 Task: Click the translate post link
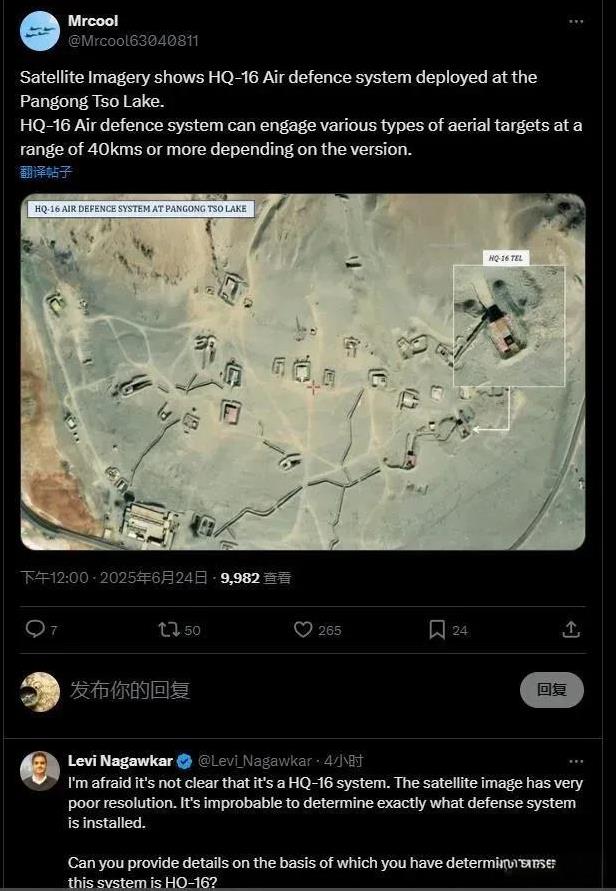click(x=46, y=172)
